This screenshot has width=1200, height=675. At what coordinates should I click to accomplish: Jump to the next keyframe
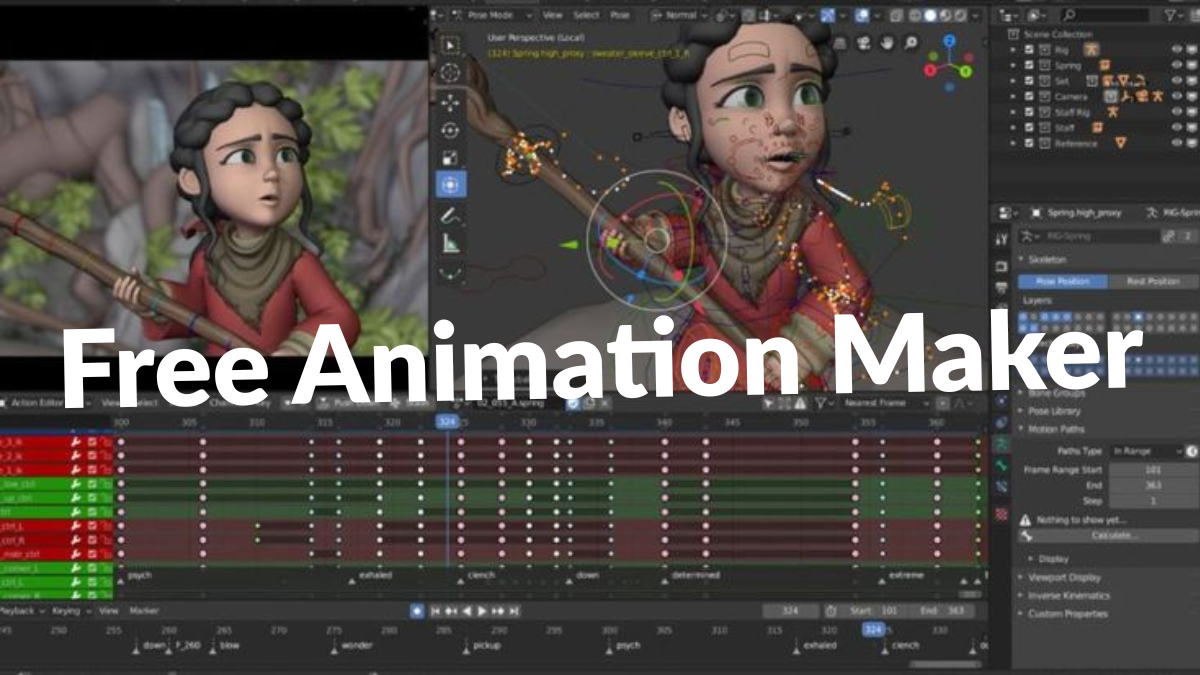[x=497, y=610]
